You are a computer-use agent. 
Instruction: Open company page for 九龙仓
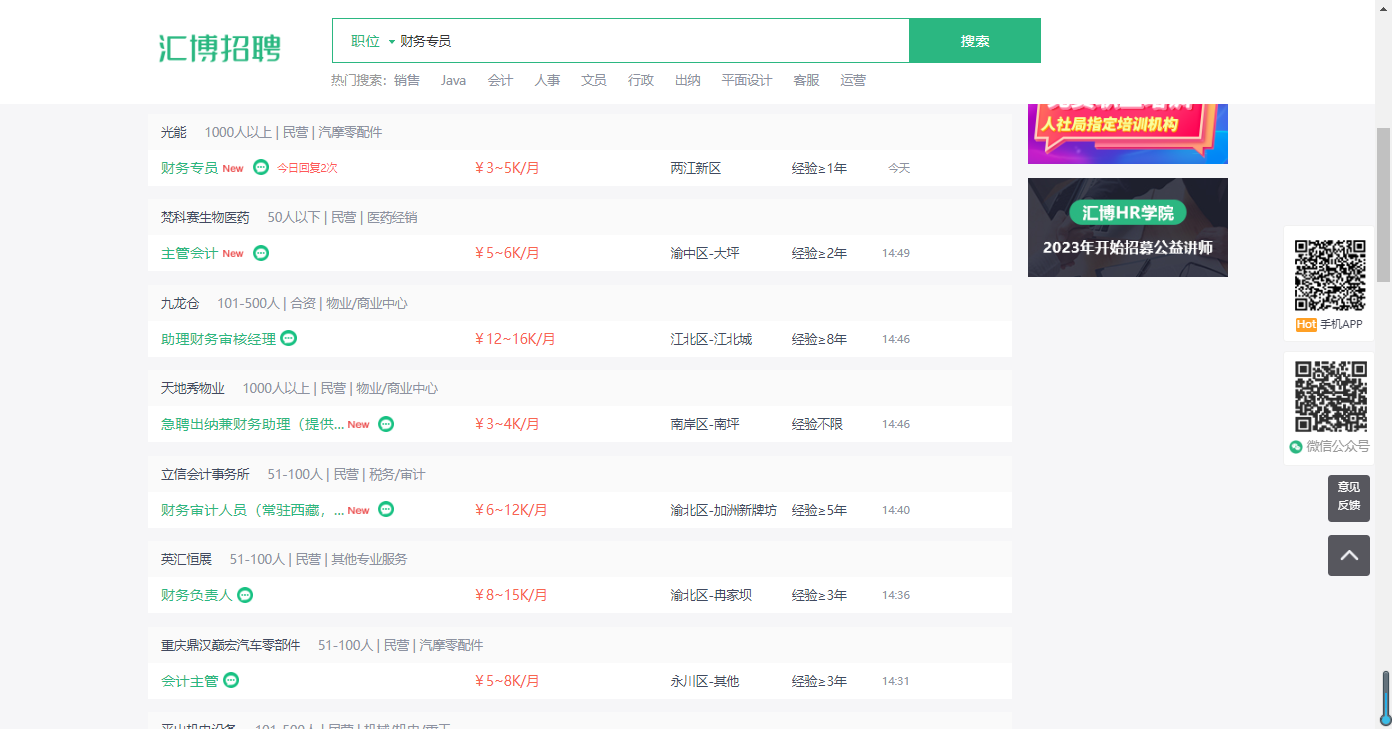180,303
